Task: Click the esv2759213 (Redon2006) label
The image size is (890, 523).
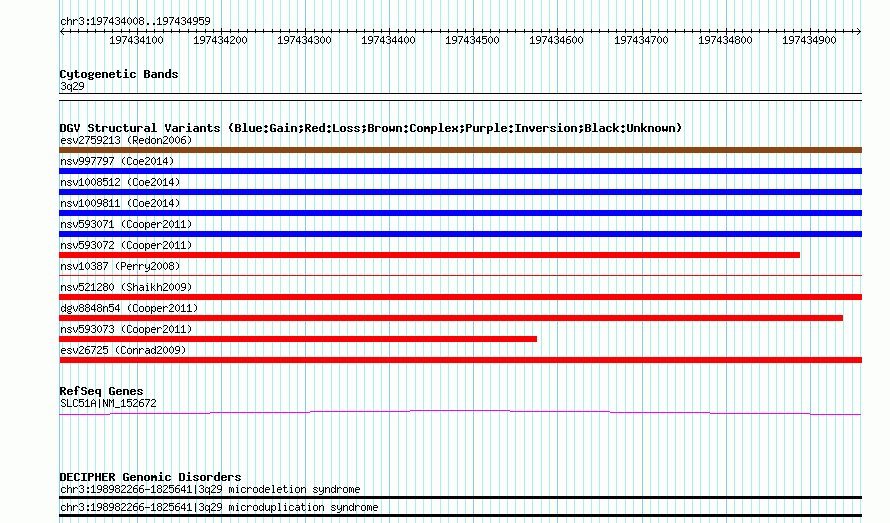Action: point(126,140)
